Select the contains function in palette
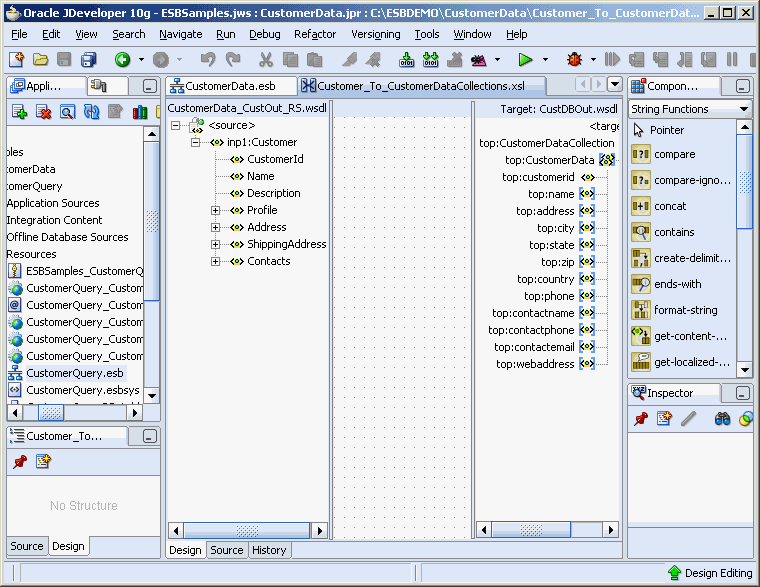The width and height of the screenshot is (760, 587). 674,232
